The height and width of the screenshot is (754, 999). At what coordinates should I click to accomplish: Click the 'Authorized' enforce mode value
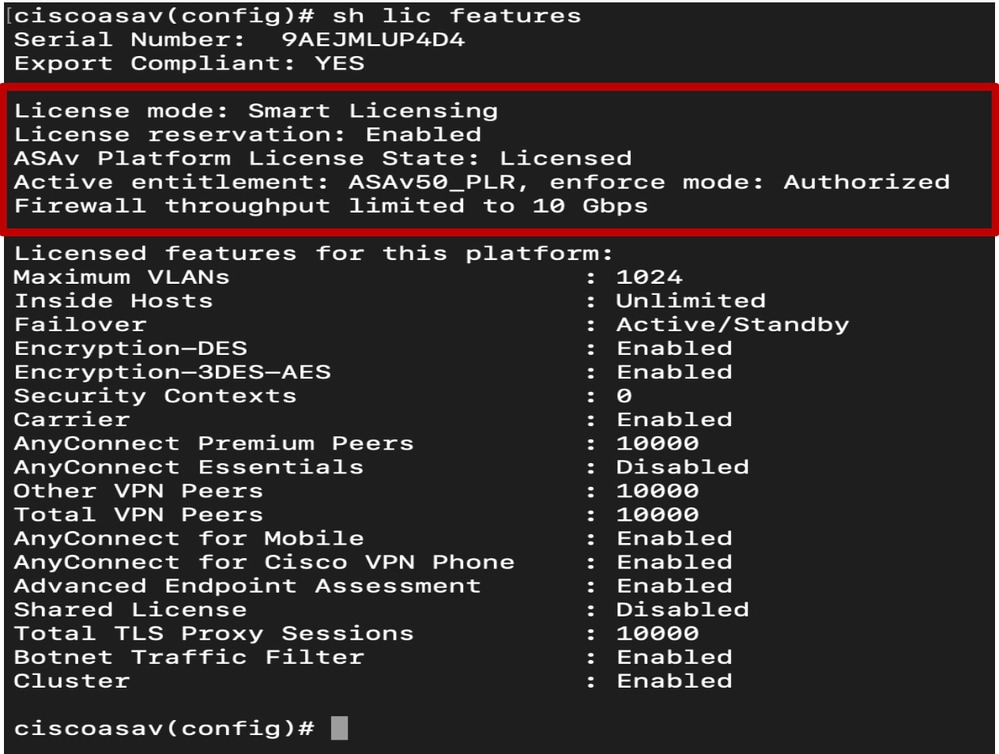click(866, 182)
